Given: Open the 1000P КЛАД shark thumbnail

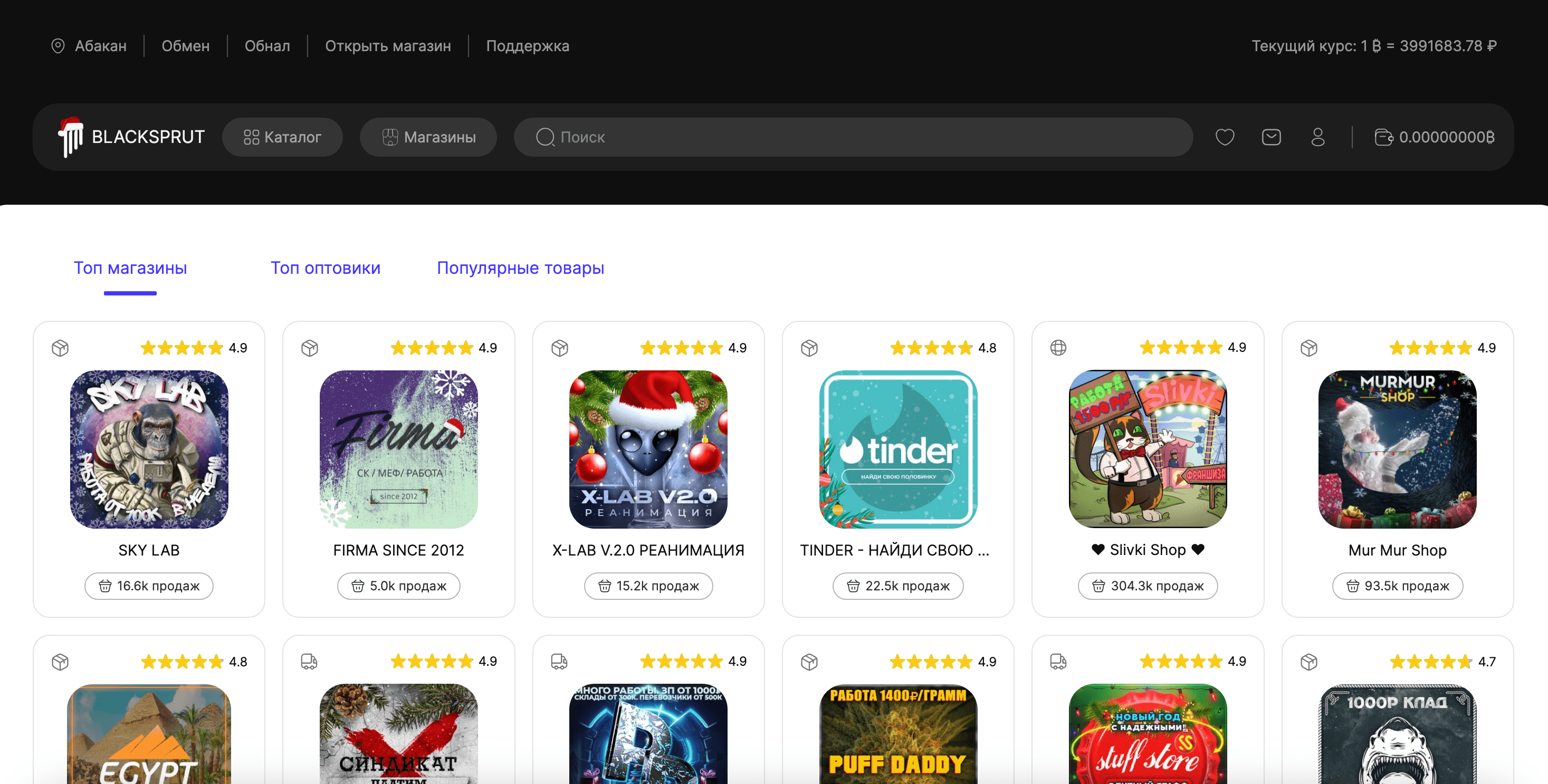Looking at the screenshot, I should (x=1398, y=734).
